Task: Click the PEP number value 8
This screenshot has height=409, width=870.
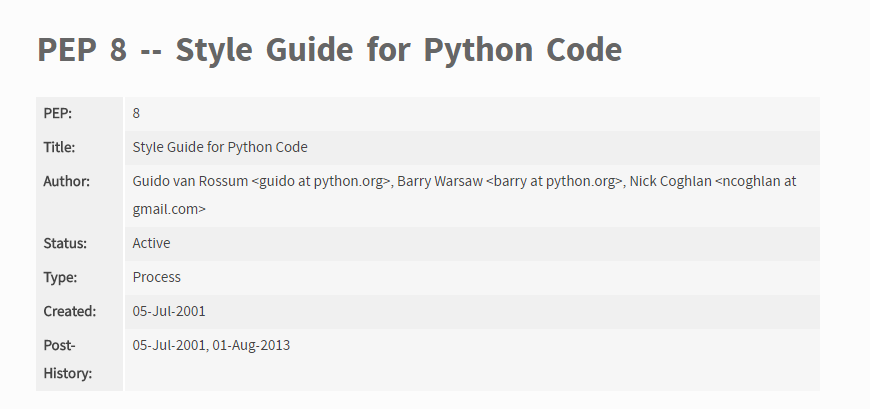Action: 136,113
